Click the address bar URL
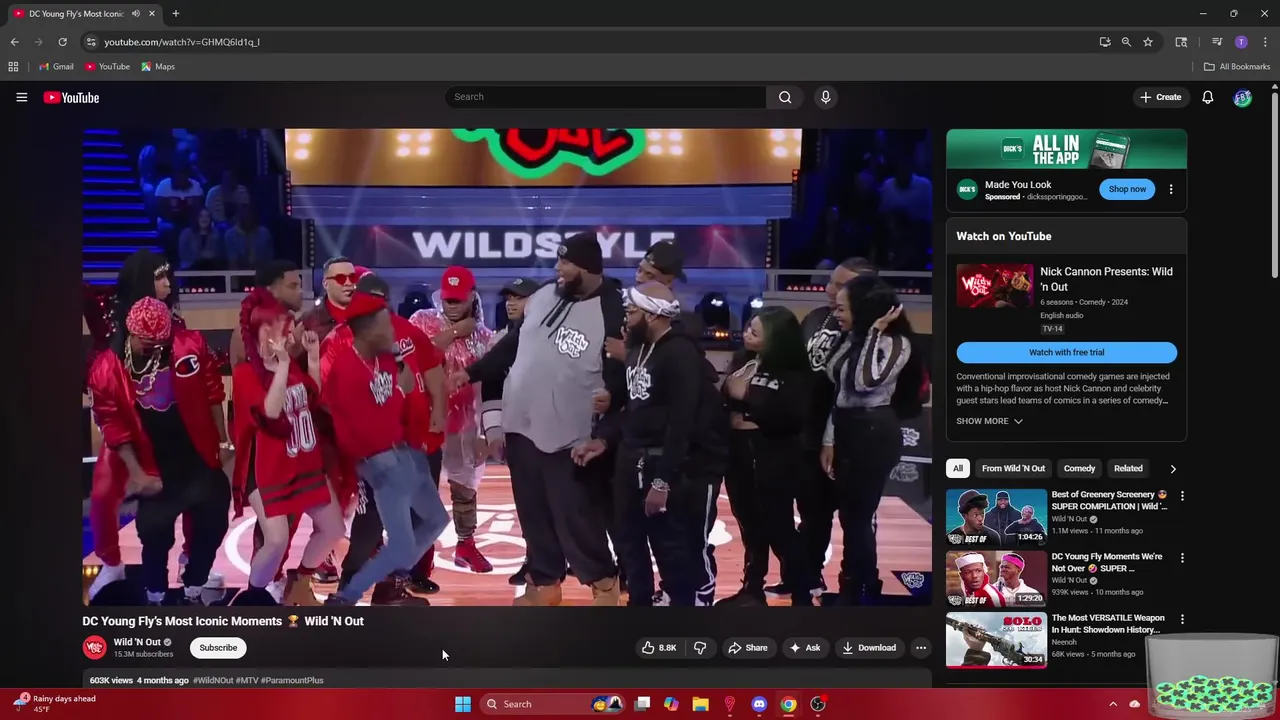The width and height of the screenshot is (1280, 720). 182,42
